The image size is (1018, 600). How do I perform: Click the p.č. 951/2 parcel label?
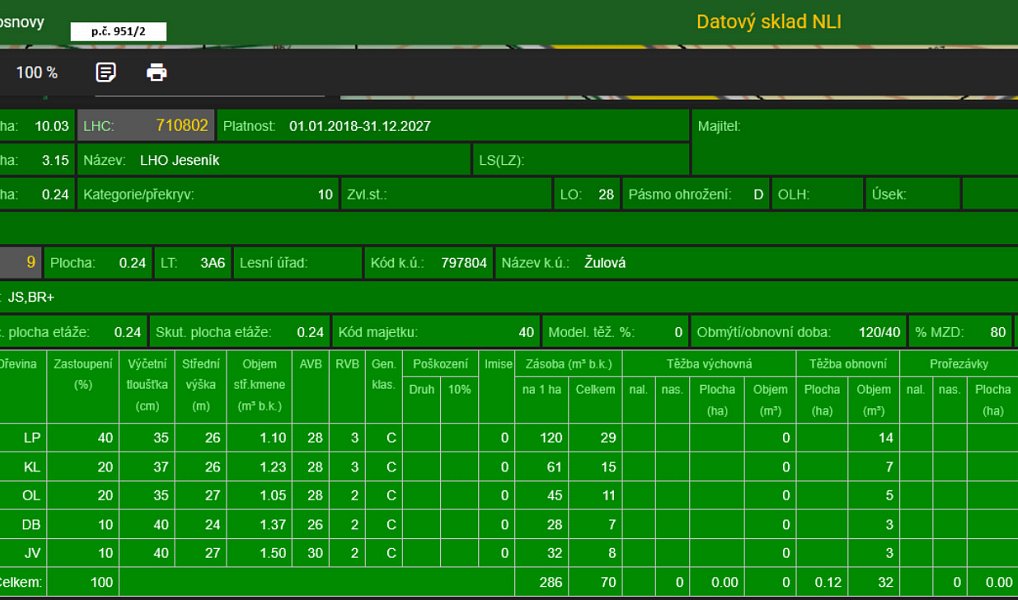[x=118, y=31]
